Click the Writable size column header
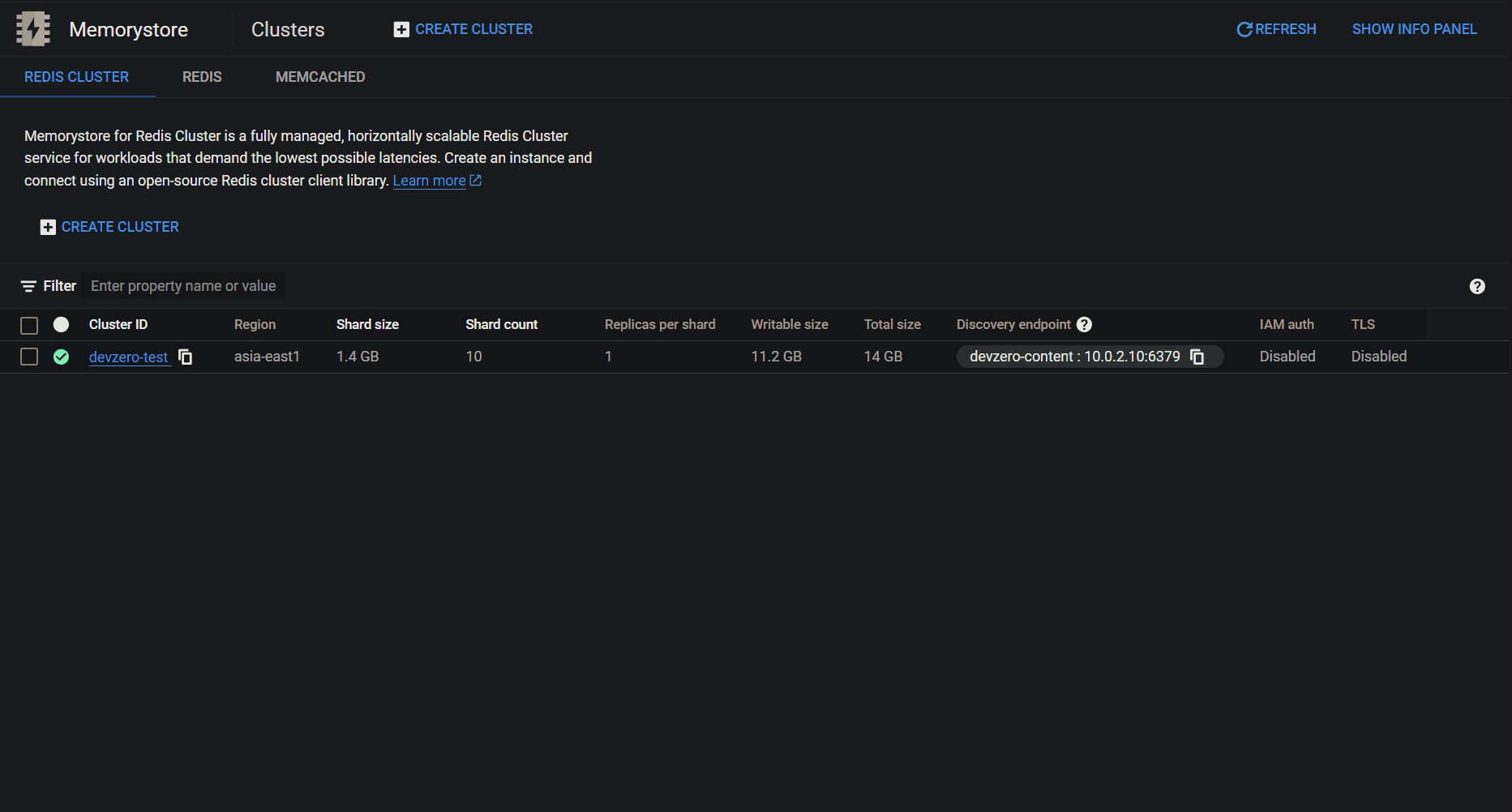Image resolution: width=1512 pixels, height=812 pixels. 790,324
